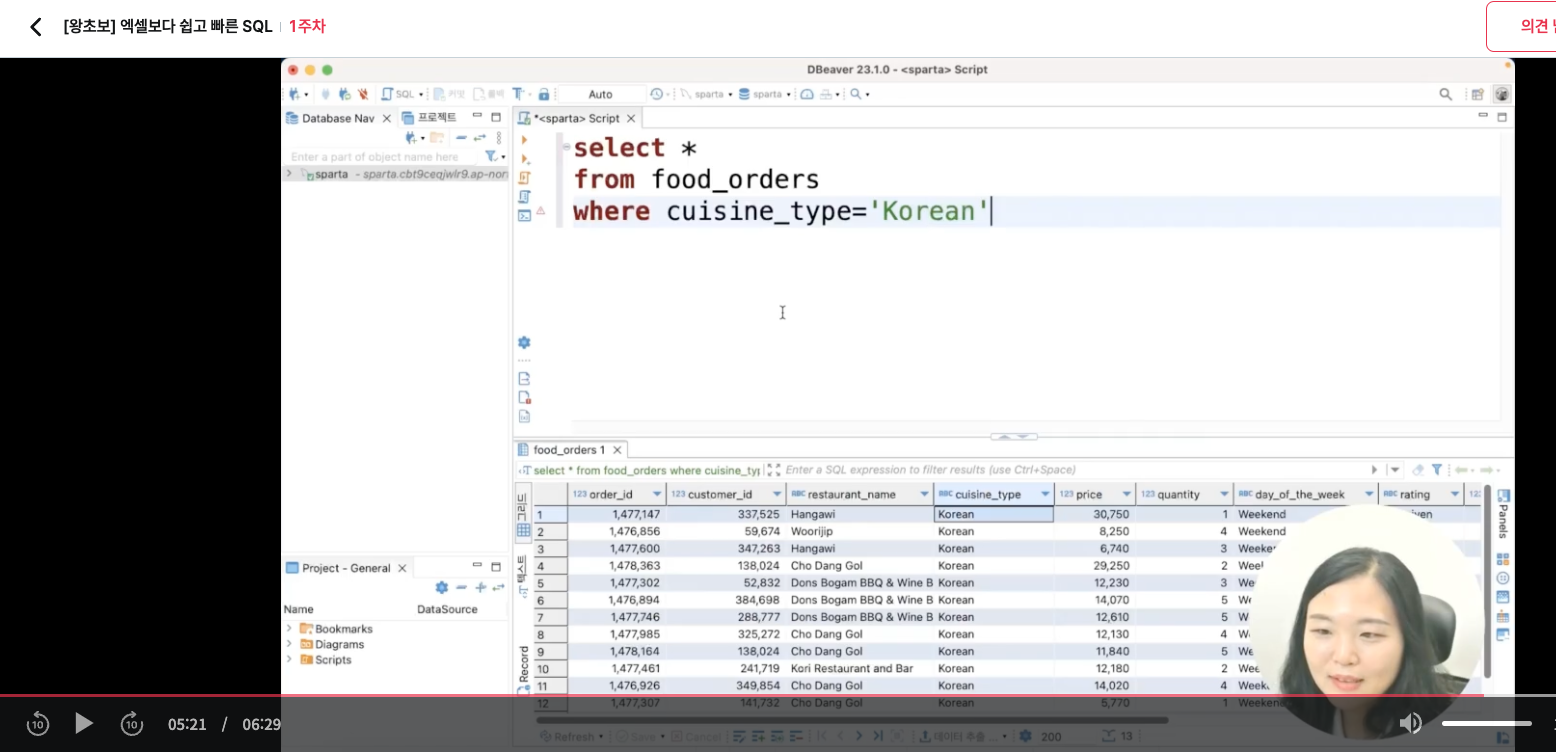Open the navigator filter funnel dropdown
The image size is (1556, 752).
pos(495,157)
